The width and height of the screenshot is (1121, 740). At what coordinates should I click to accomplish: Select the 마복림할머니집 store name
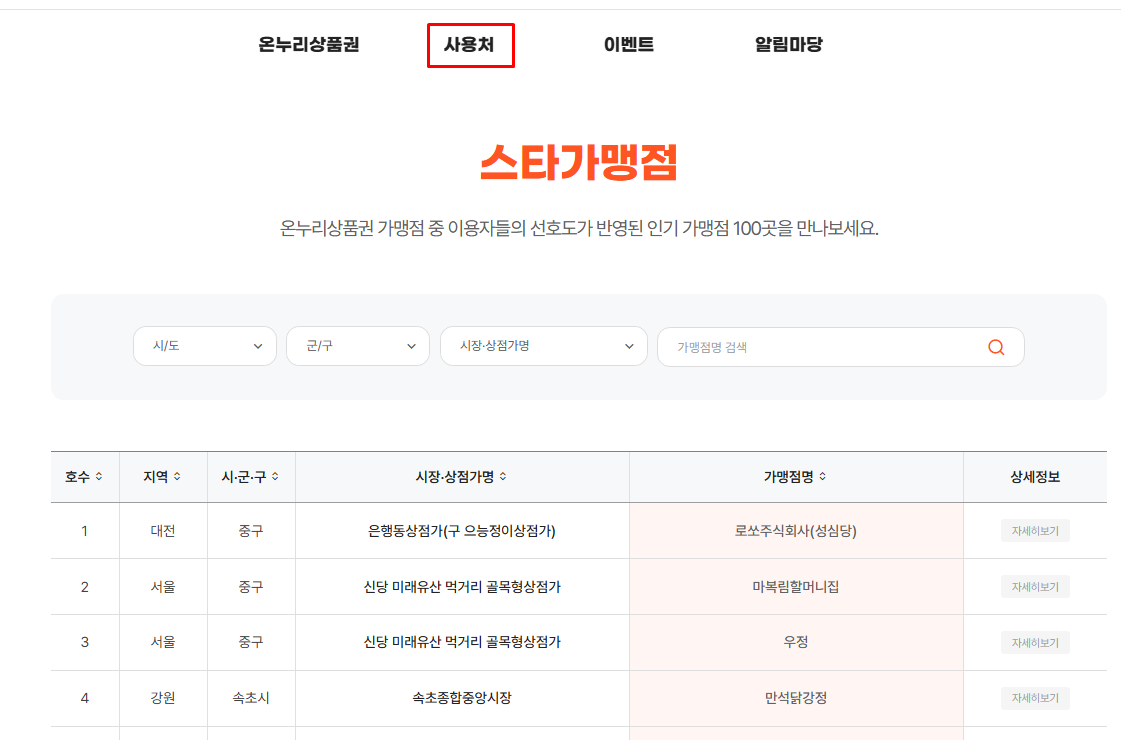(x=796, y=587)
